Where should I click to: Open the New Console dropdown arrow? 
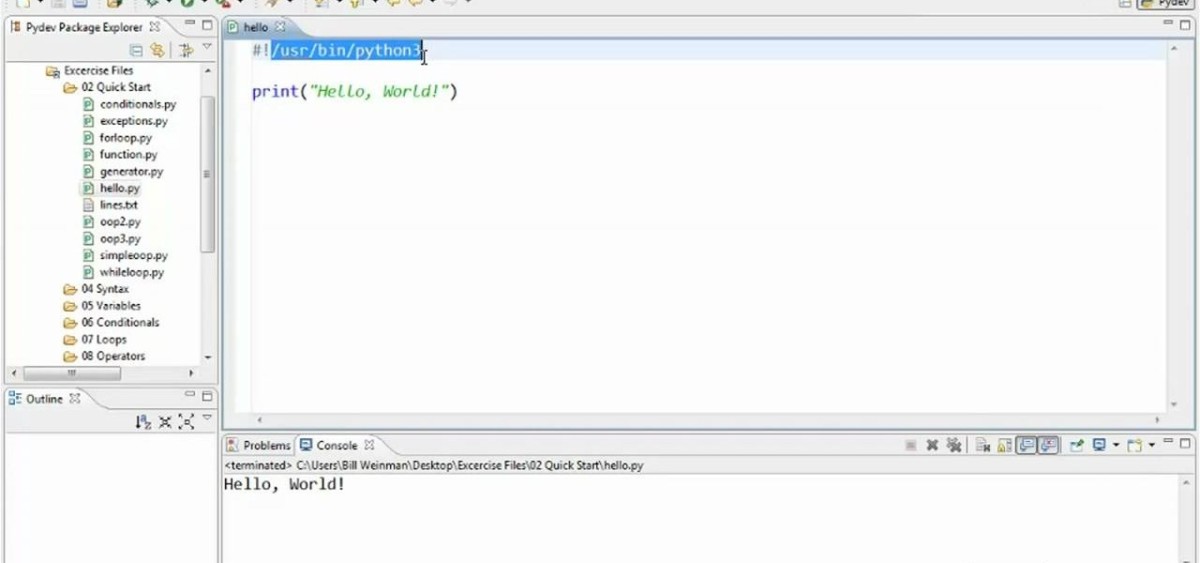point(1152,445)
